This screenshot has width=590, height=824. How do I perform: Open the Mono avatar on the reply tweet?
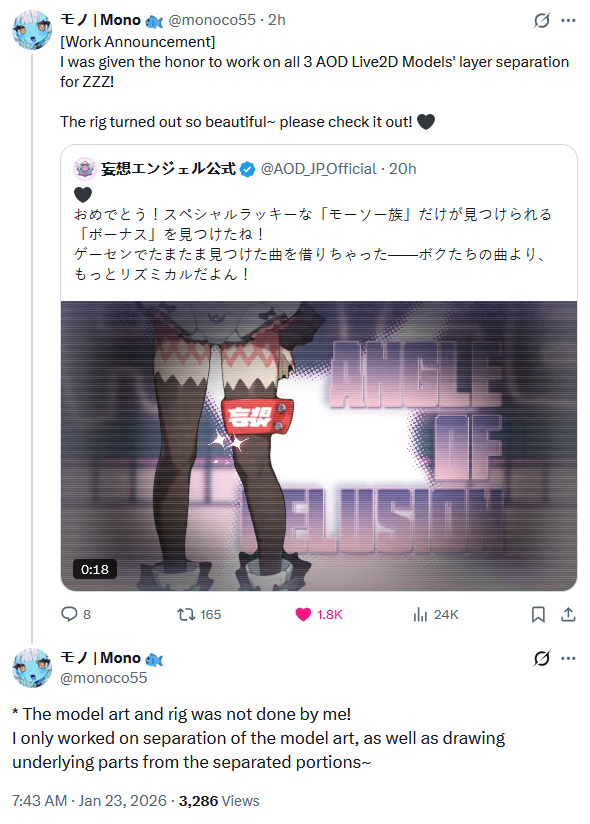32,668
